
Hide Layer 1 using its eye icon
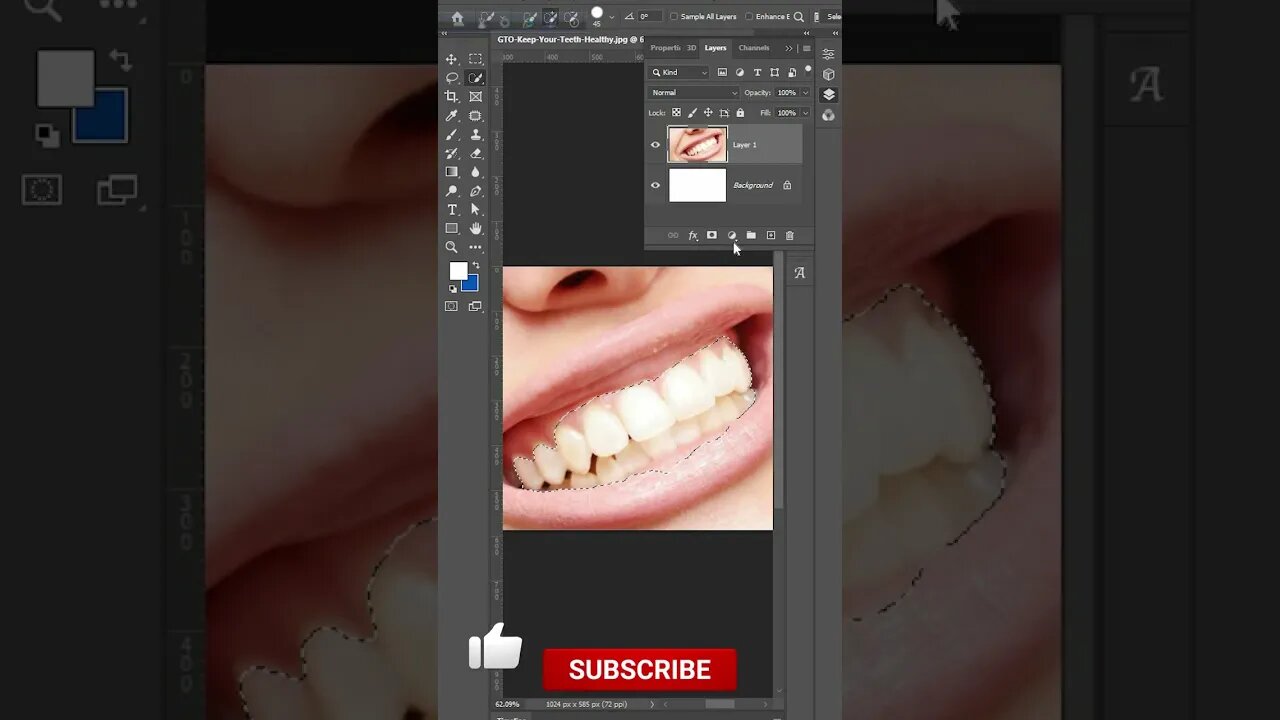pos(656,144)
